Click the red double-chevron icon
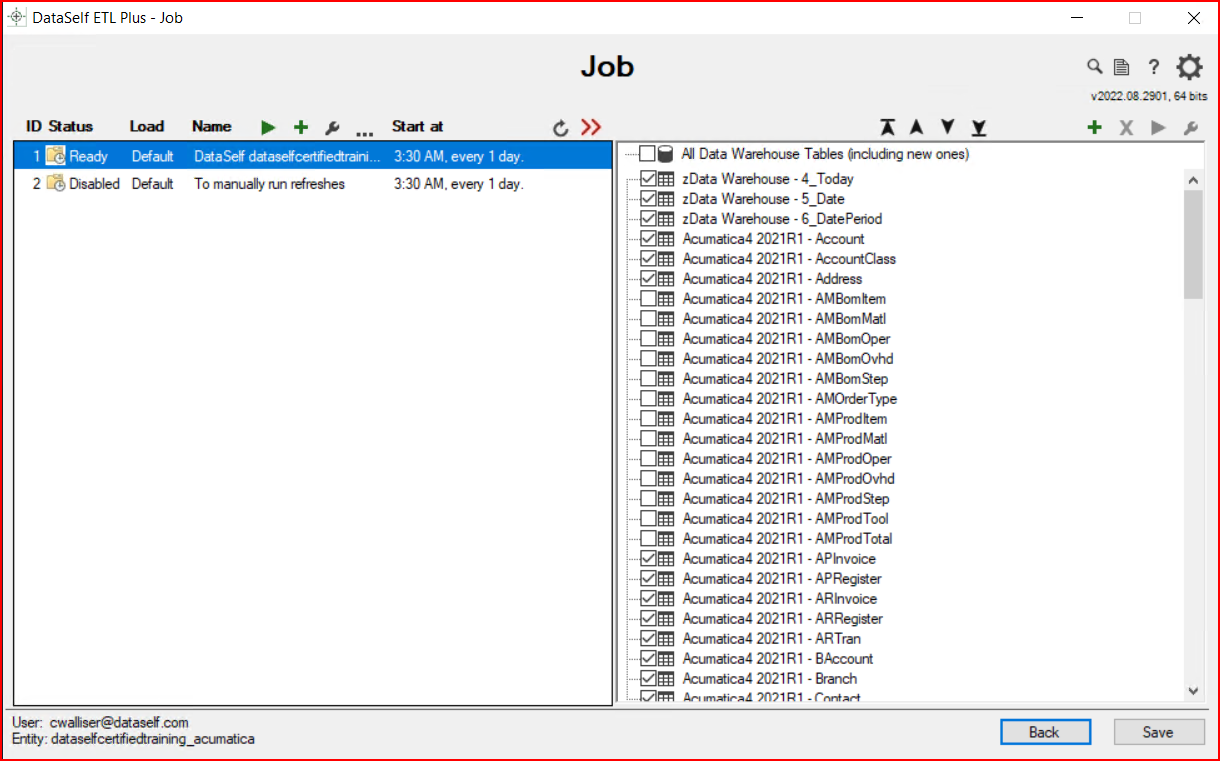Image resolution: width=1220 pixels, height=761 pixels. coord(591,127)
